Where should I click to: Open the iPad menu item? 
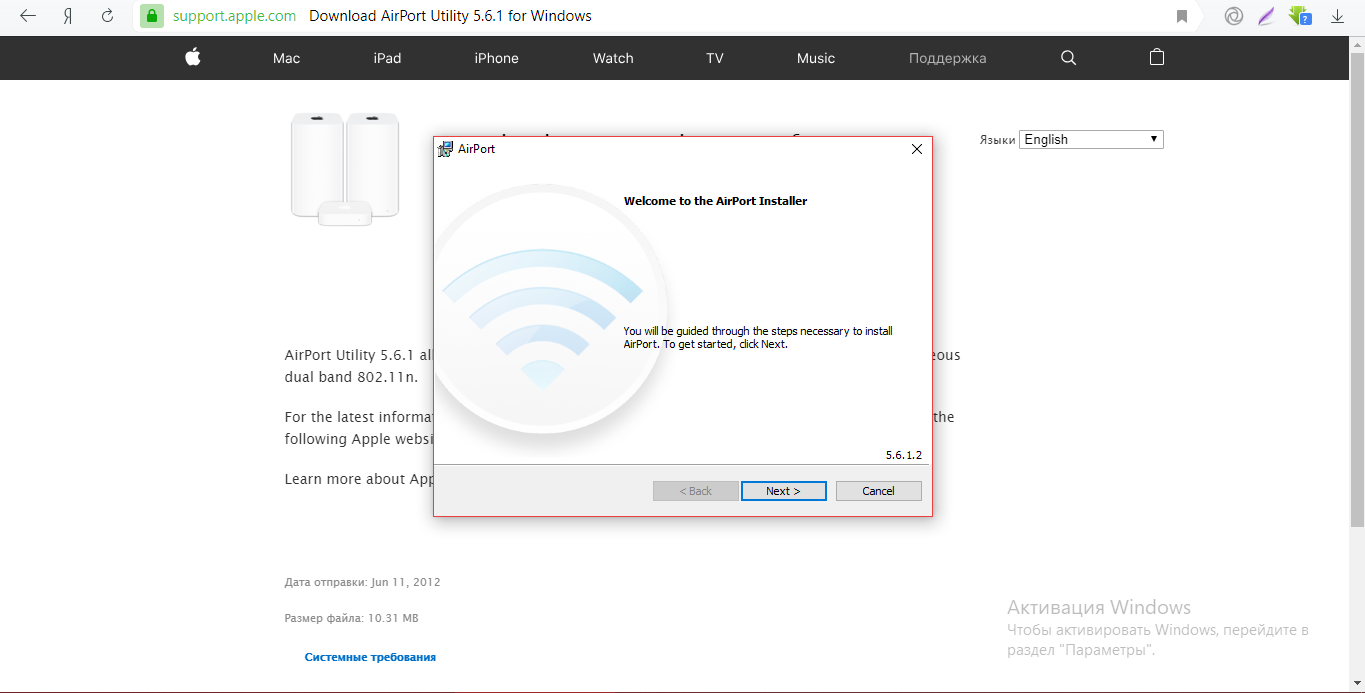pos(387,58)
